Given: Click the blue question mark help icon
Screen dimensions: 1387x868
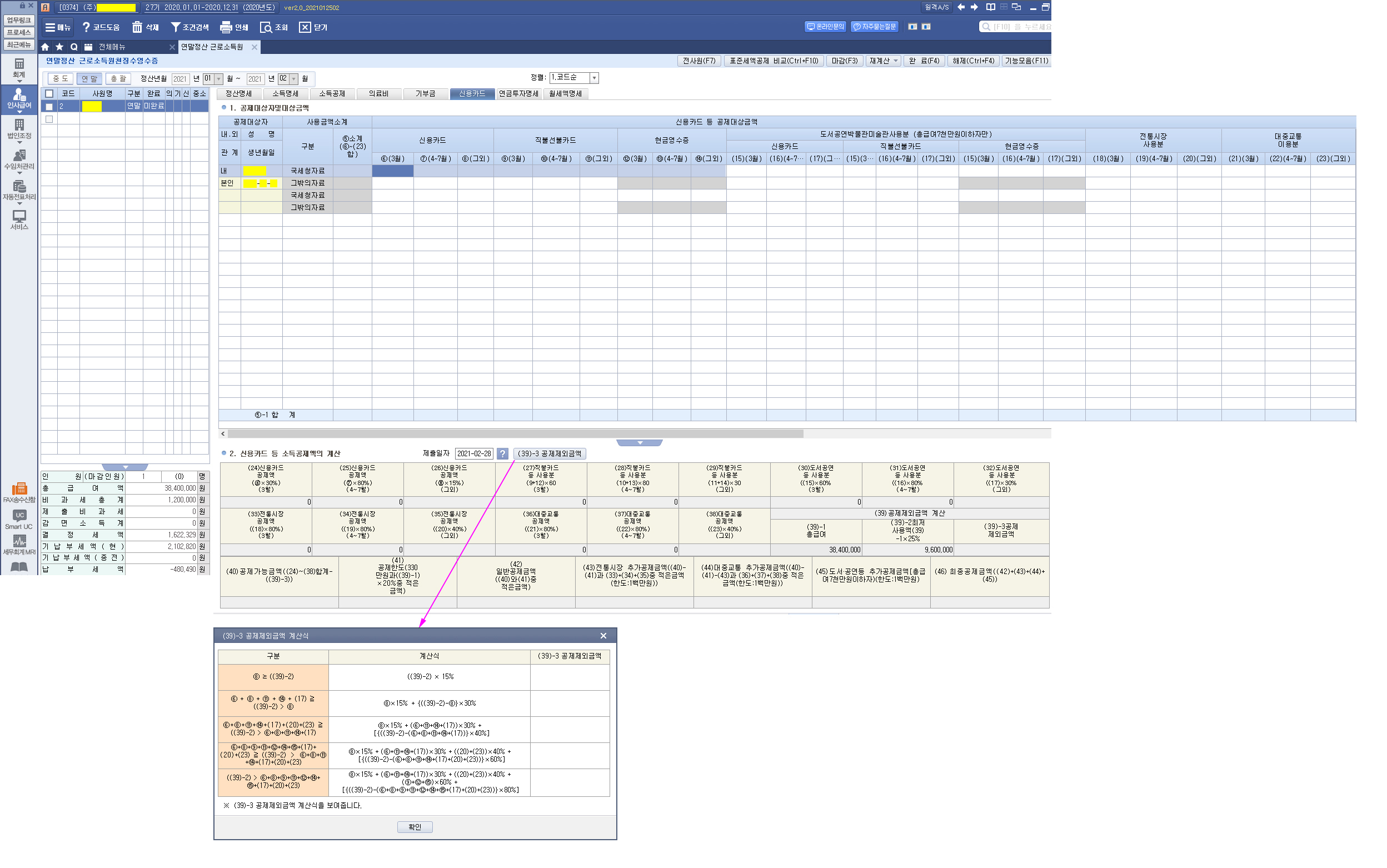Looking at the screenshot, I should click(x=502, y=453).
